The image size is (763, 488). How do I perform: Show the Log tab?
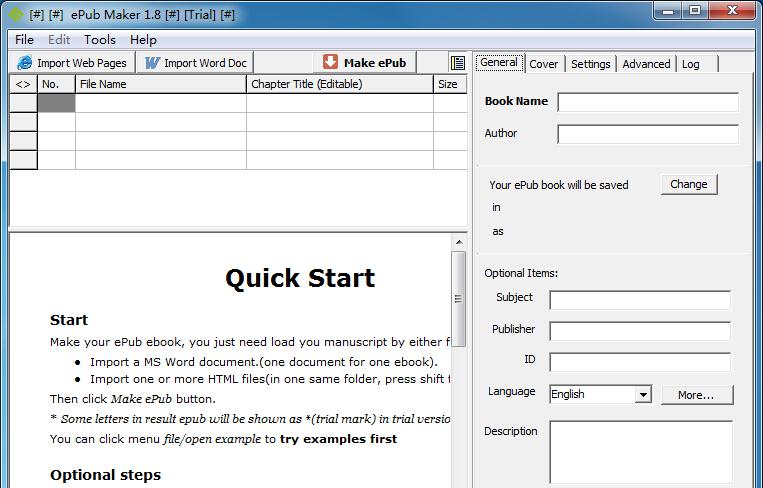coord(691,64)
